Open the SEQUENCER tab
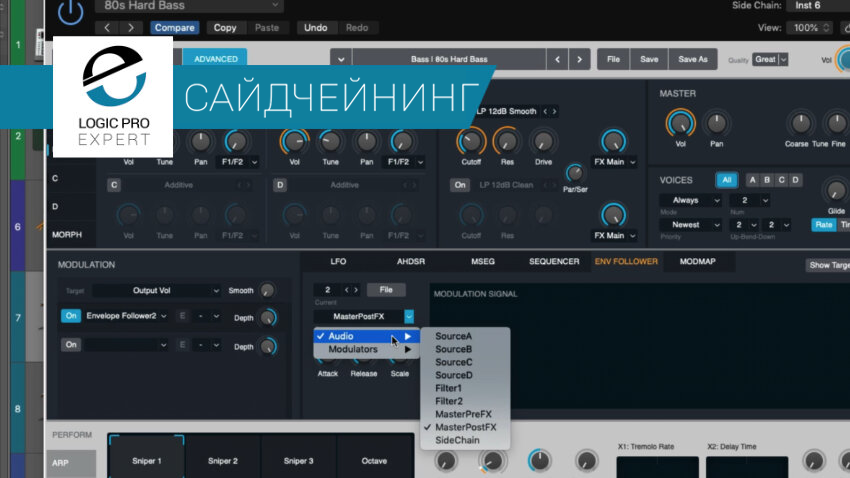Image resolution: width=850 pixels, height=478 pixels. pos(554,261)
